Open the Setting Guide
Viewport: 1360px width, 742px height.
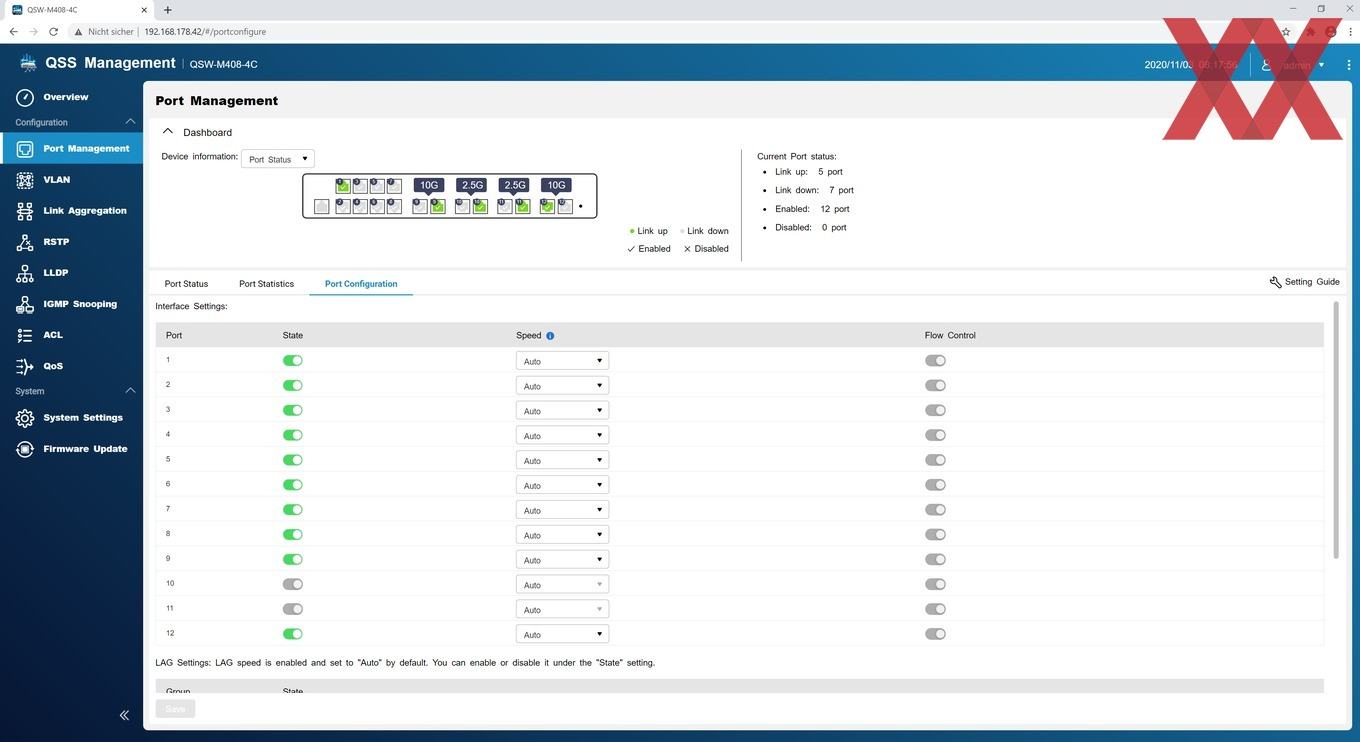pos(1305,282)
